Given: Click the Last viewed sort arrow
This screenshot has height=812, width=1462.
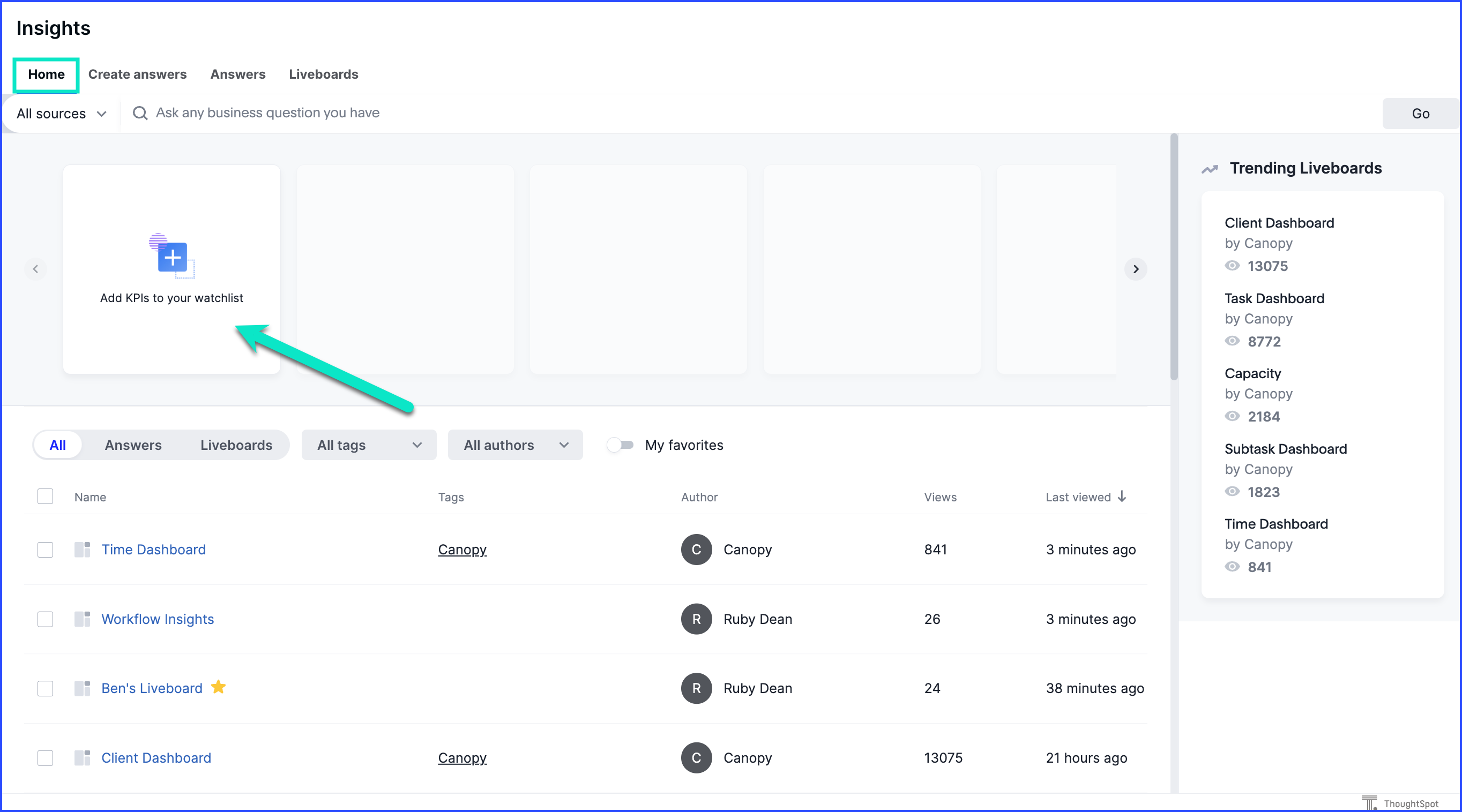Looking at the screenshot, I should (x=1122, y=497).
